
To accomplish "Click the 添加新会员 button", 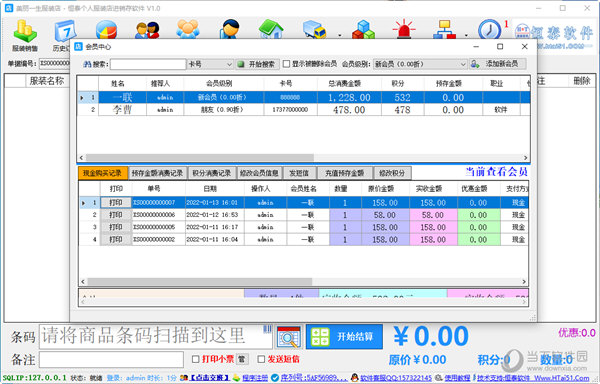I will (x=497, y=64).
